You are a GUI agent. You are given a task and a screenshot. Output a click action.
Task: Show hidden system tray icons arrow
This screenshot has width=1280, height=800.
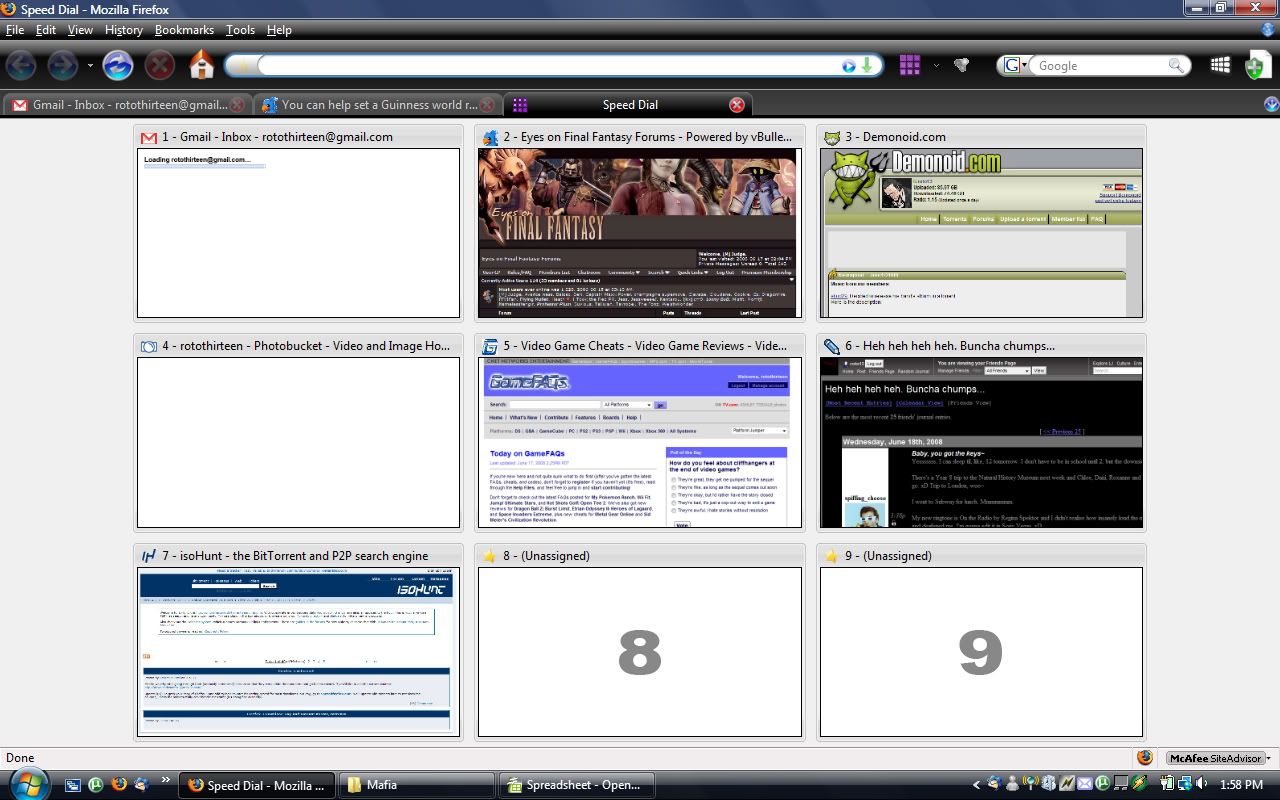[977, 785]
